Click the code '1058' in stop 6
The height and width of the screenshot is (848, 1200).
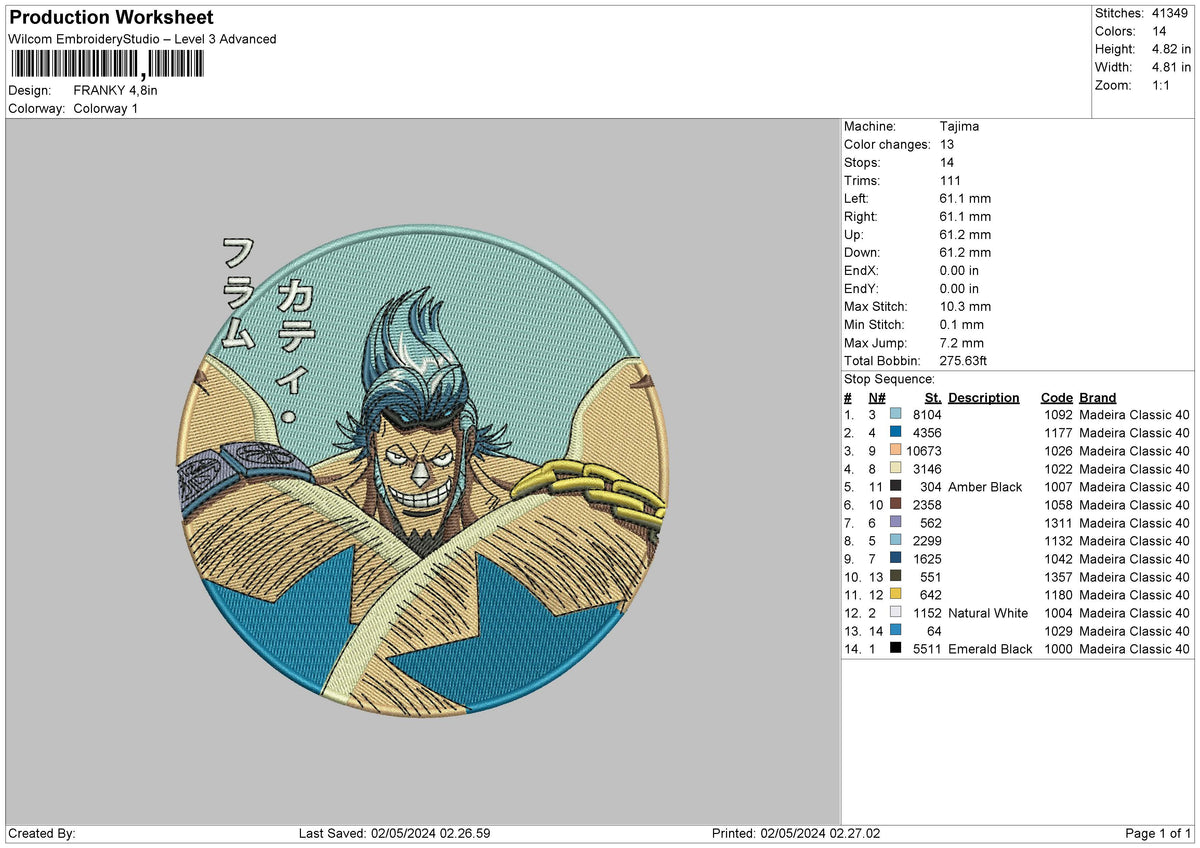[x=1057, y=505]
